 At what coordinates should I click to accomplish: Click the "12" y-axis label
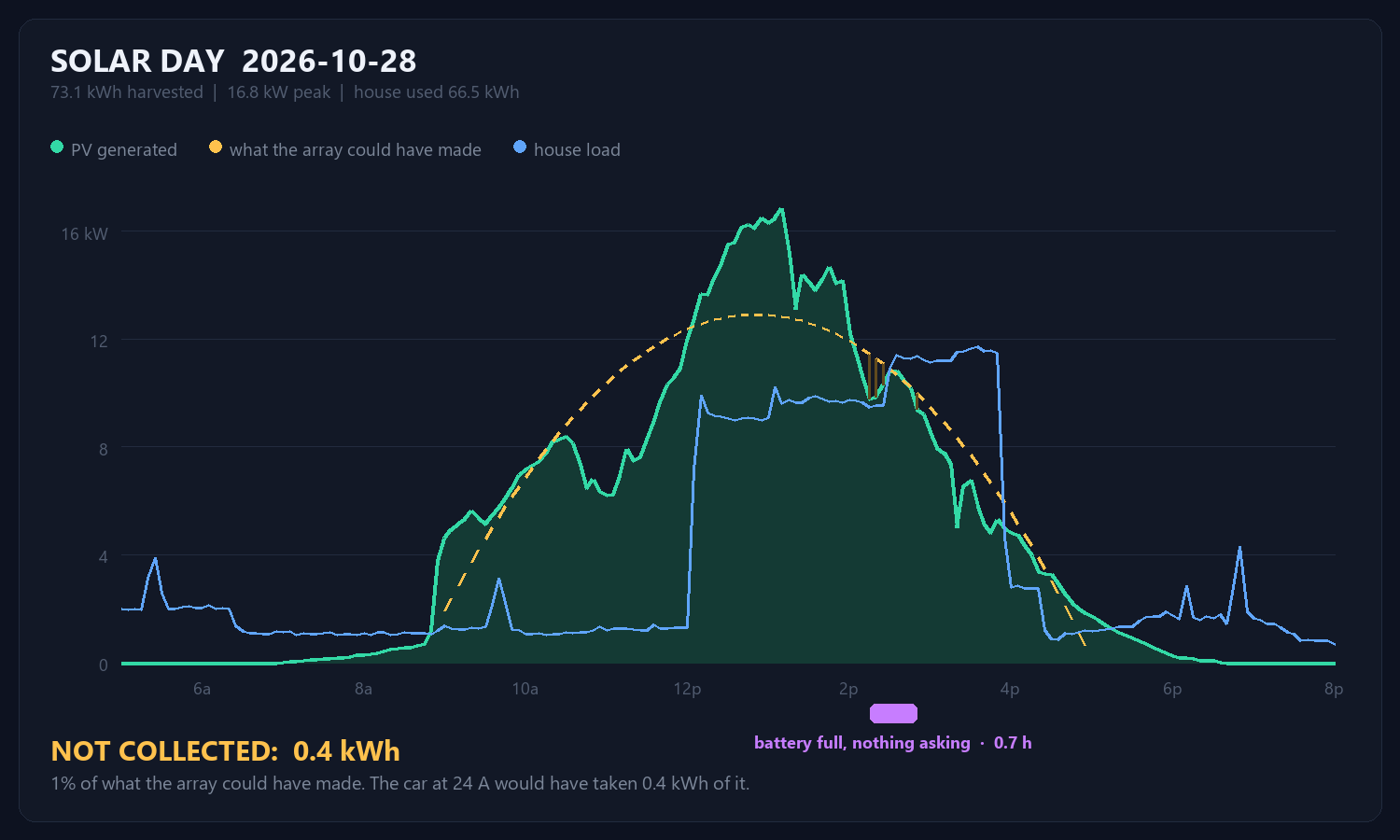click(99, 342)
